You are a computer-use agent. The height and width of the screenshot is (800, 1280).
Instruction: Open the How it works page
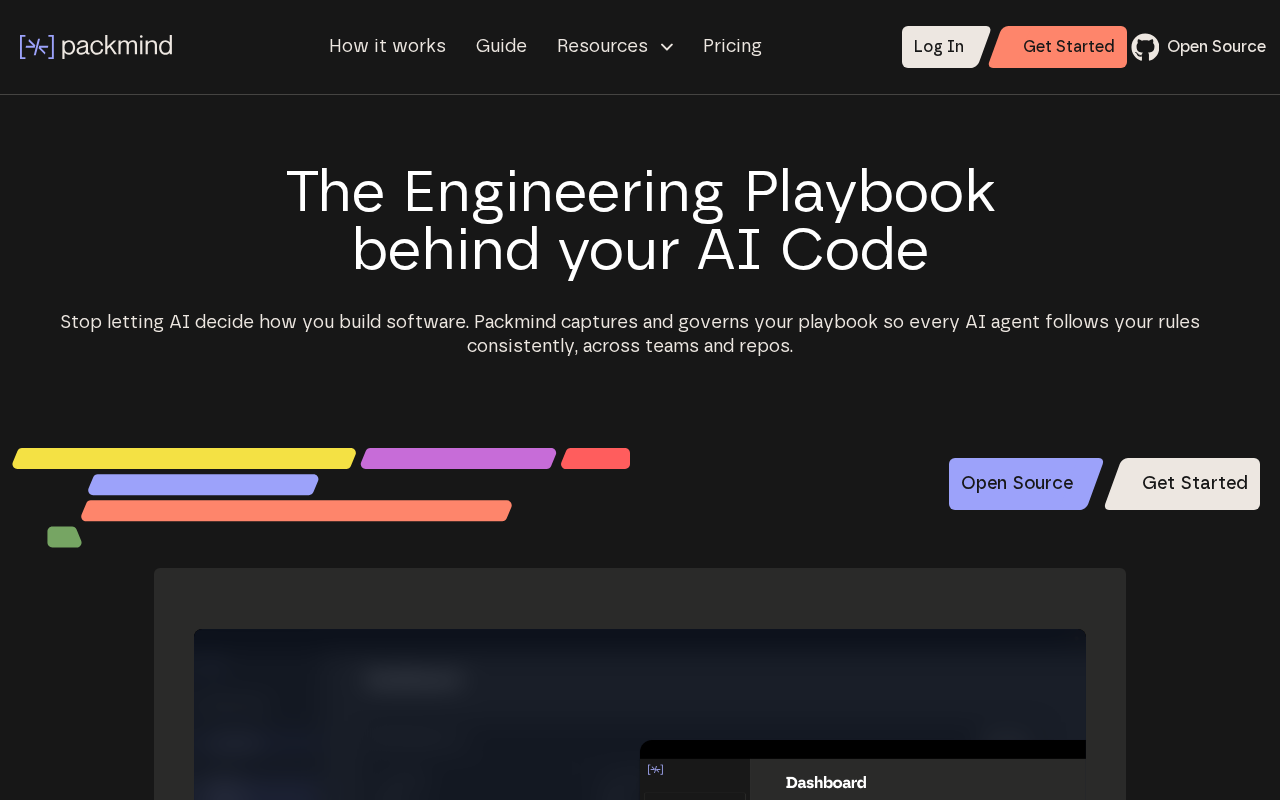click(x=387, y=47)
